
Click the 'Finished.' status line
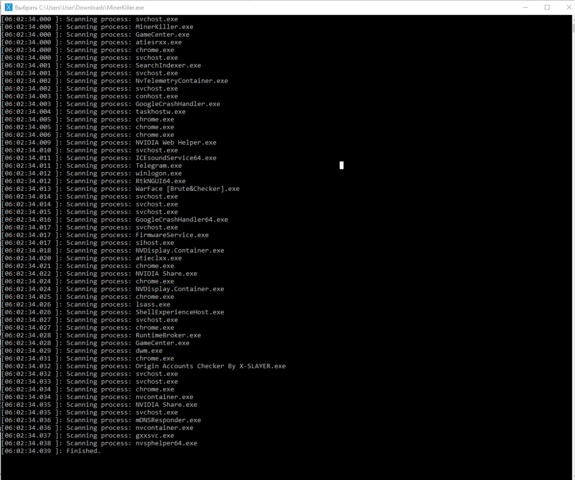83,451
